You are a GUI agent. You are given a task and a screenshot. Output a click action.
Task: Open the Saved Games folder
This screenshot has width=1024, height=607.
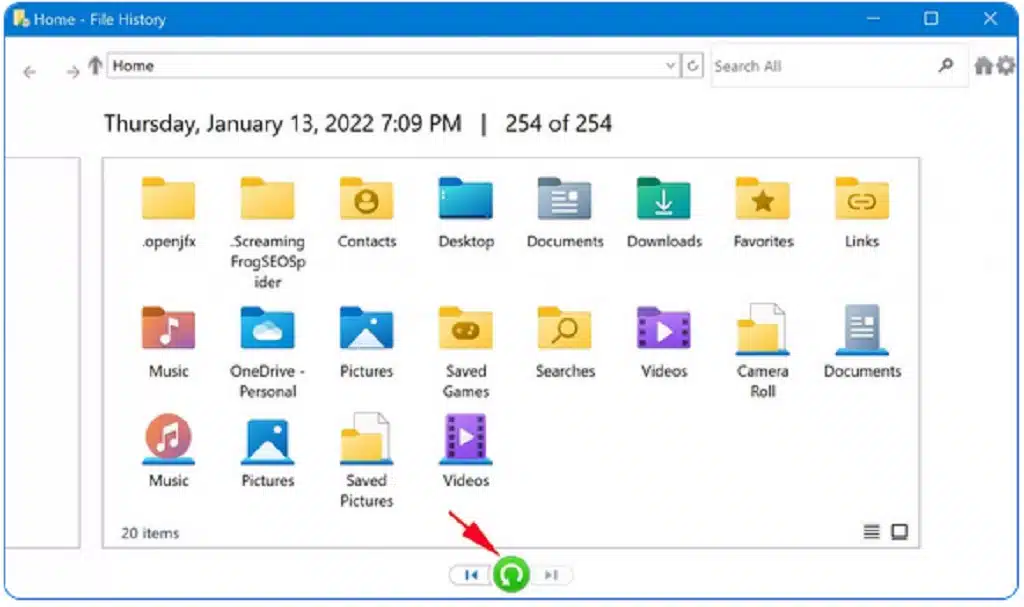click(465, 328)
